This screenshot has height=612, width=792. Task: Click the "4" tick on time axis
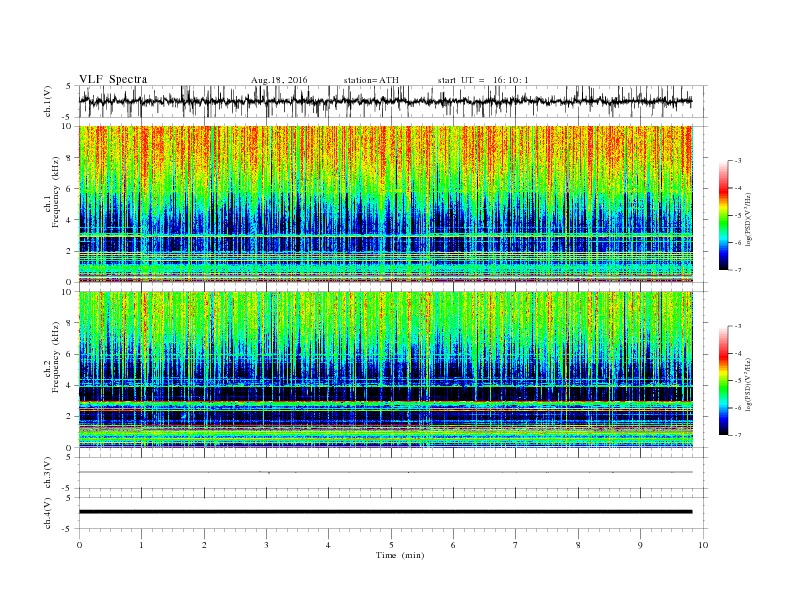pos(328,545)
